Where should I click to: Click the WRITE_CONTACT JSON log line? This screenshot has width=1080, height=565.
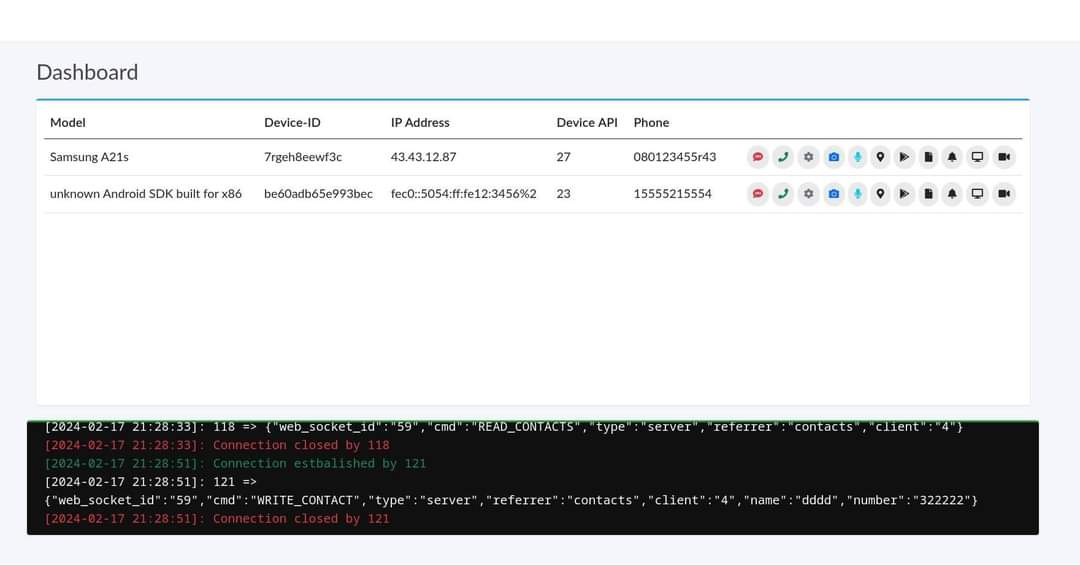point(511,500)
